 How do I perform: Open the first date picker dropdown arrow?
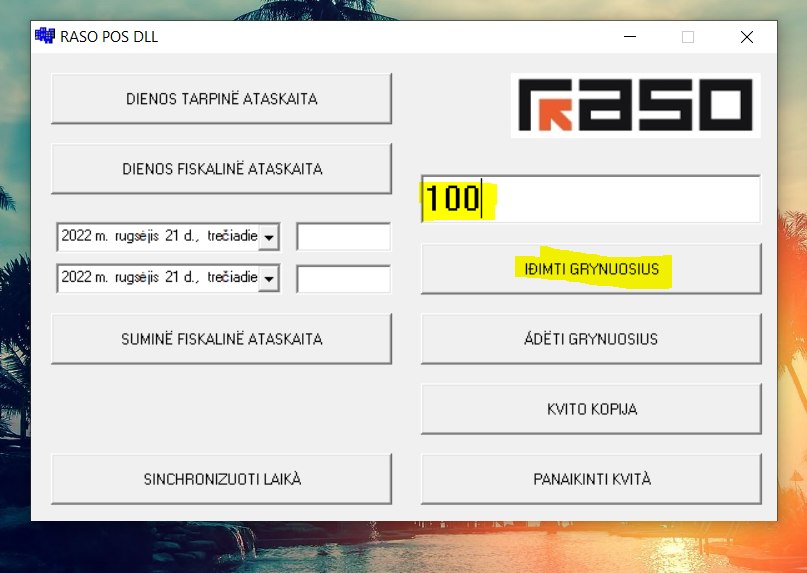coord(269,237)
